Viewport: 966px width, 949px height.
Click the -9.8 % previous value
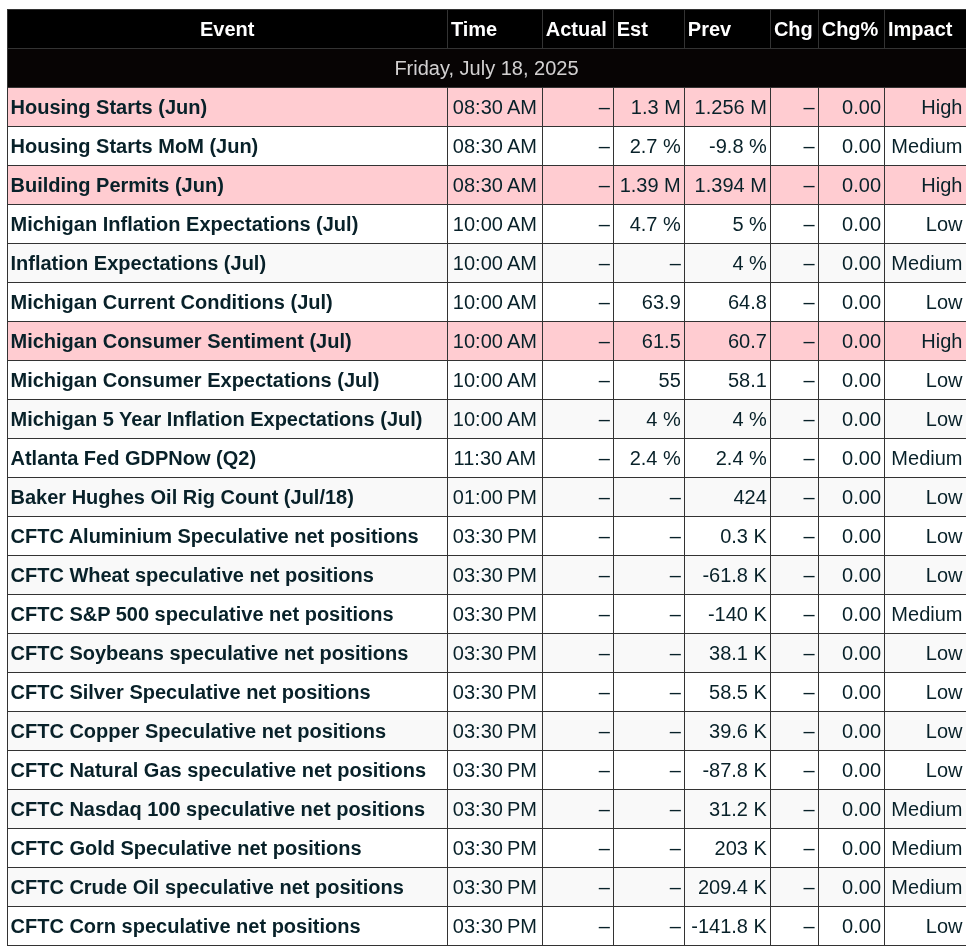click(x=737, y=146)
